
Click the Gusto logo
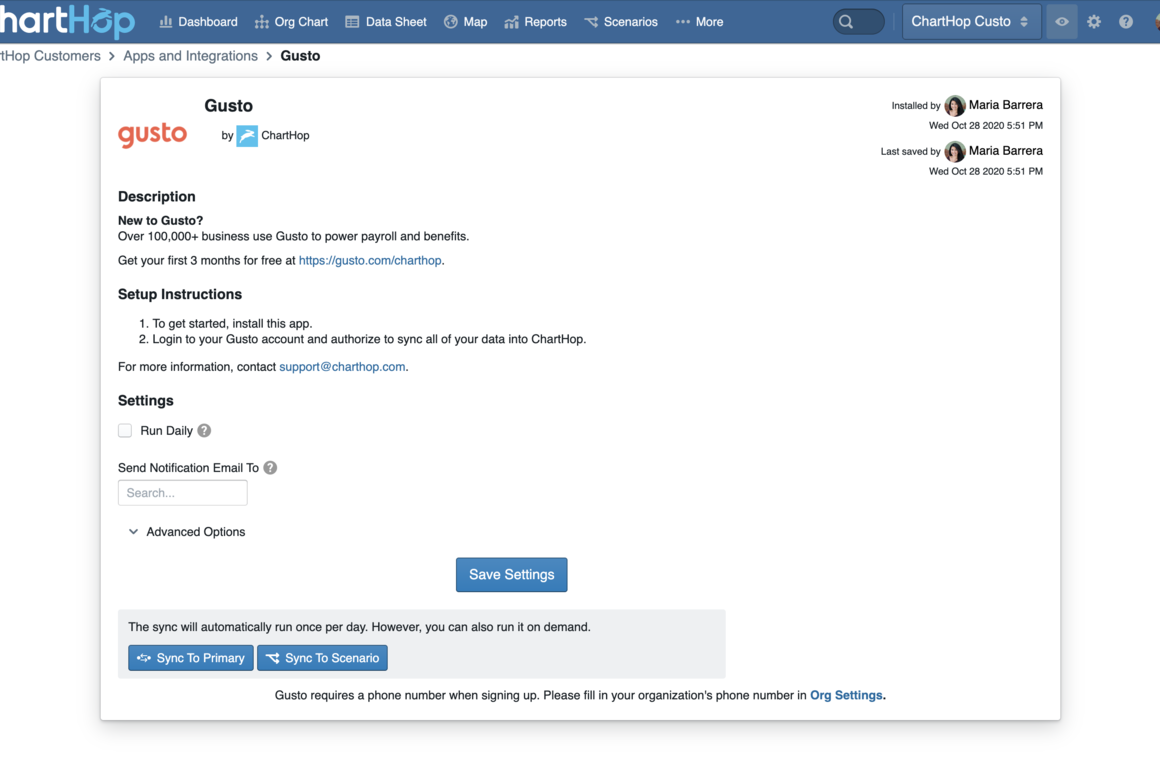[x=152, y=135]
